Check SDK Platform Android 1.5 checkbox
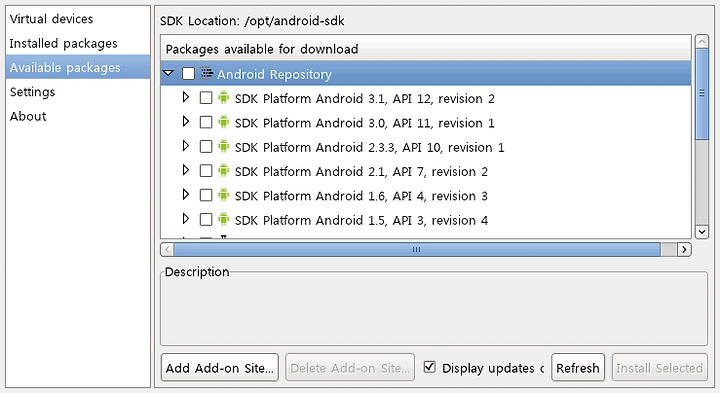This screenshot has width=720, height=393. tap(206, 219)
